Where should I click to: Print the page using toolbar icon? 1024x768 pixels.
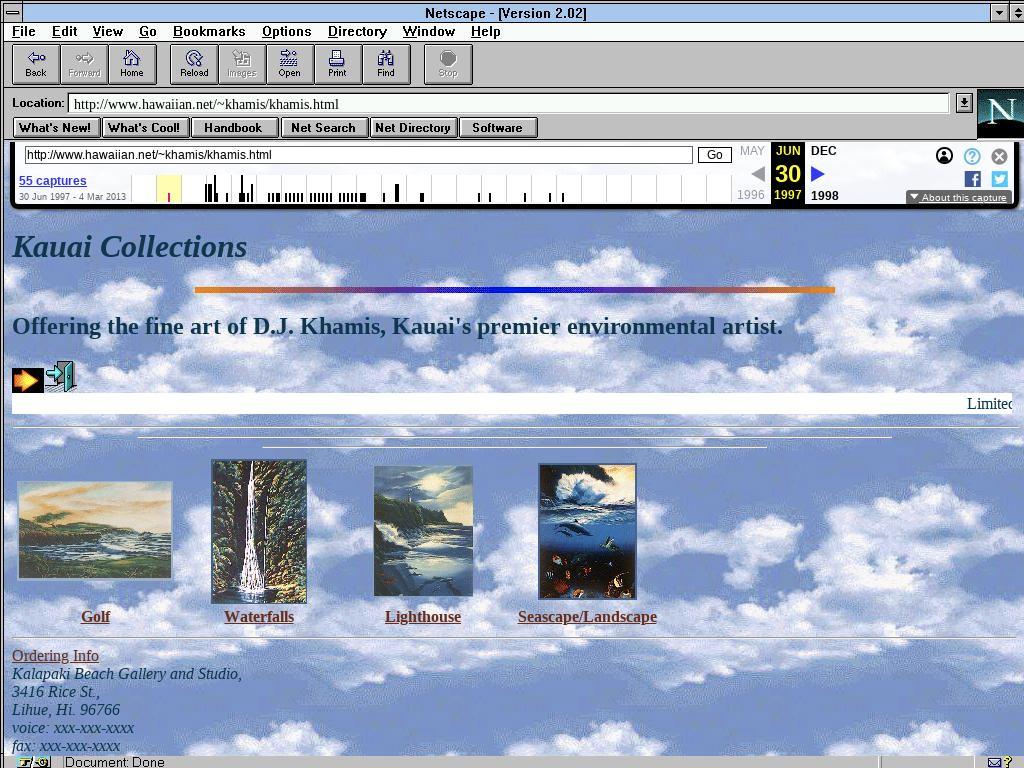[337, 64]
